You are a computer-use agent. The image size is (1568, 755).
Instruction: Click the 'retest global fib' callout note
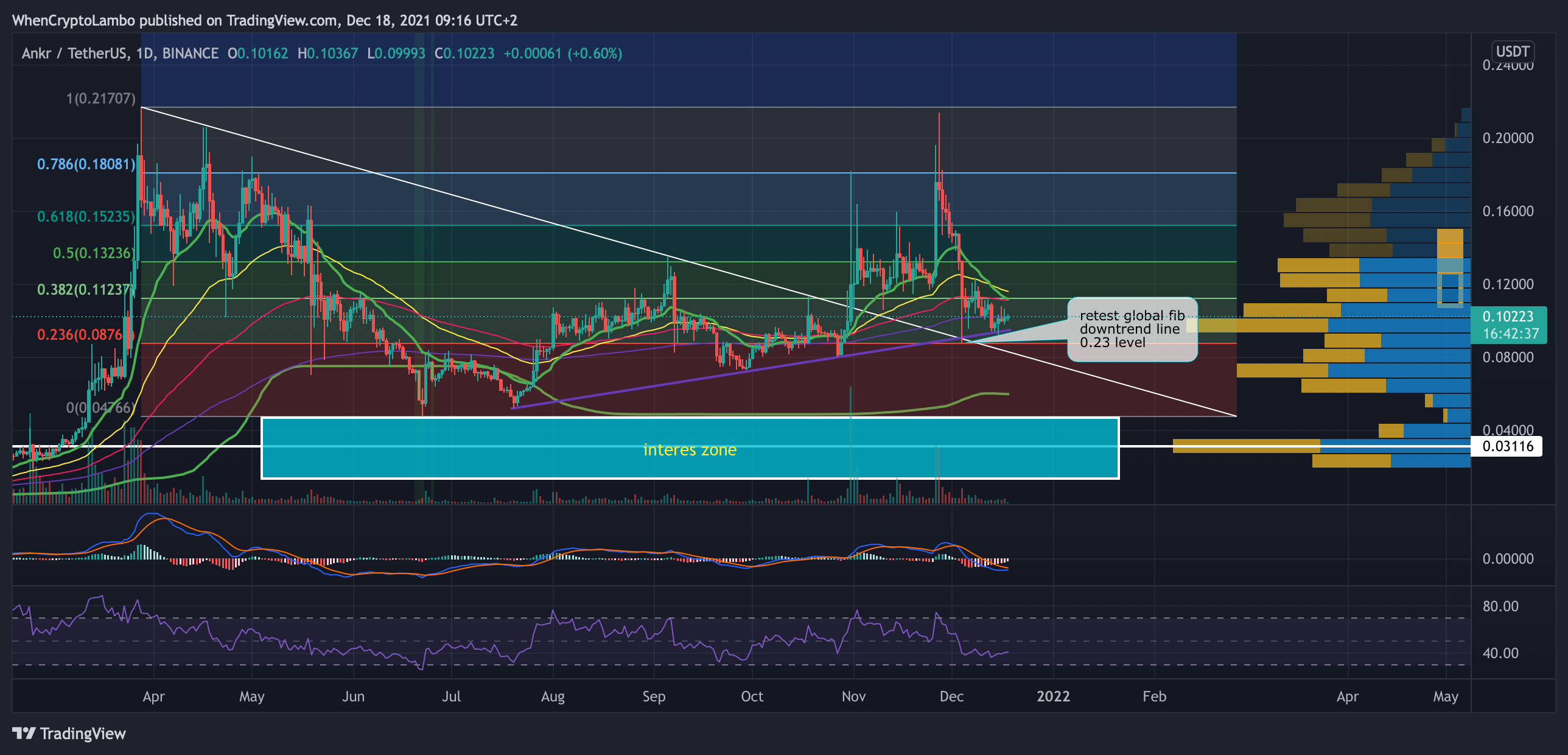pyautogui.click(x=1132, y=329)
